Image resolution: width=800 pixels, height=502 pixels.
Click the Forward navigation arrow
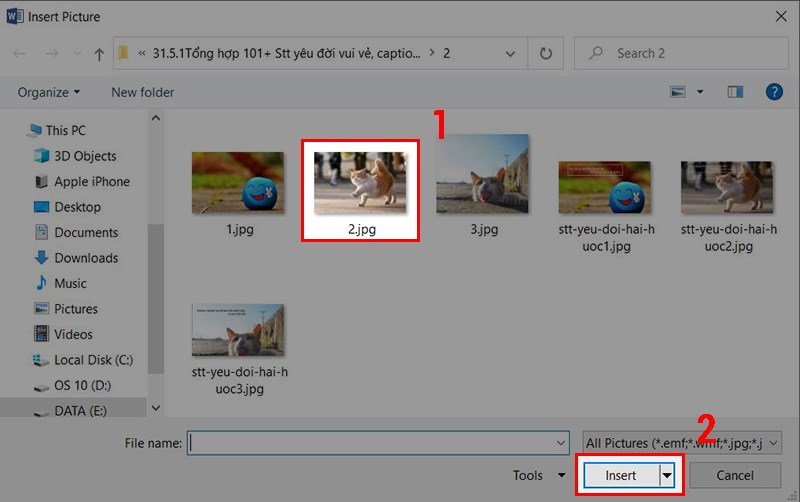point(52,54)
